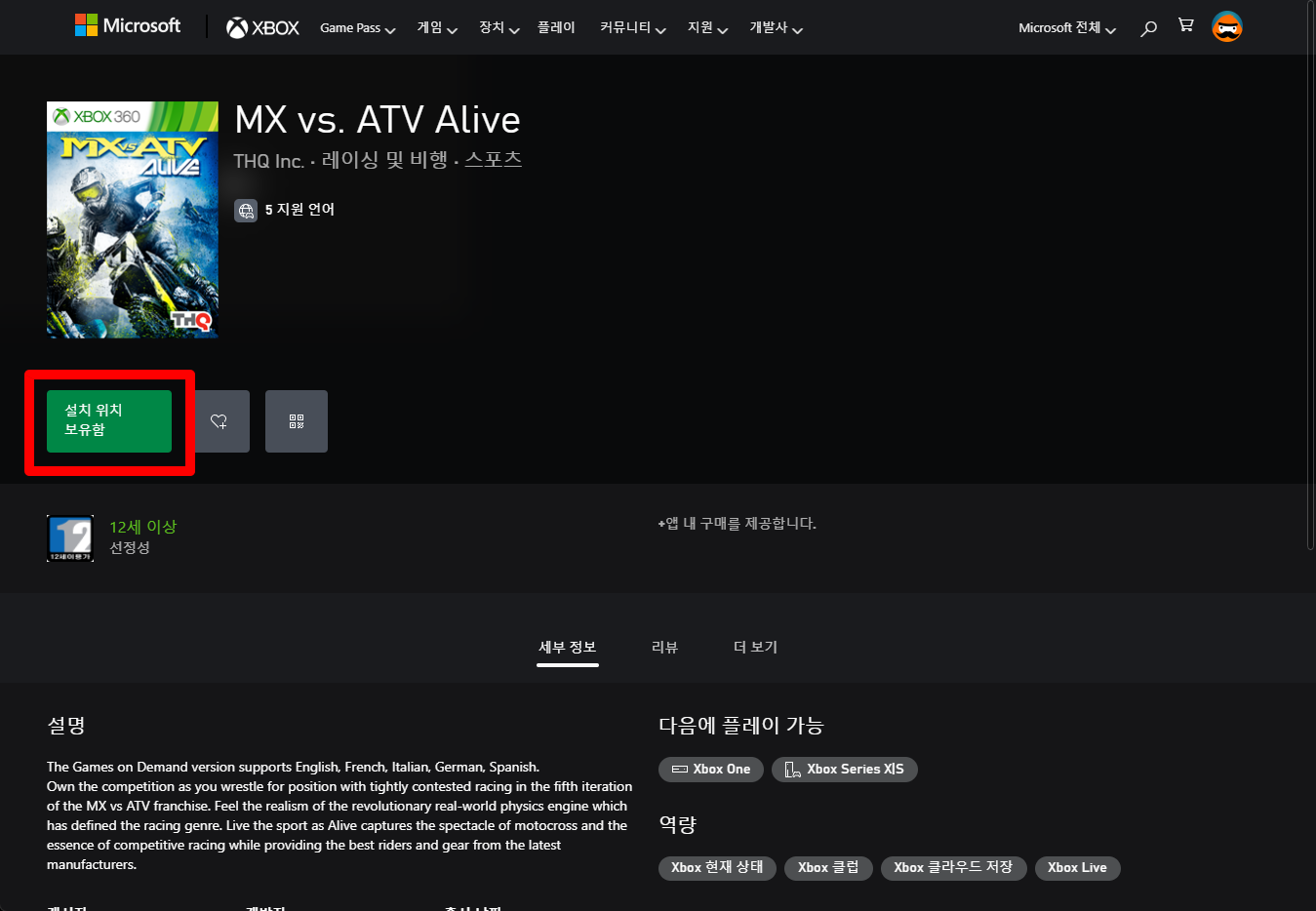Click the 앱 내 구매를 제공합니다 notice
The image size is (1316, 911).
pyautogui.click(x=737, y=524)
